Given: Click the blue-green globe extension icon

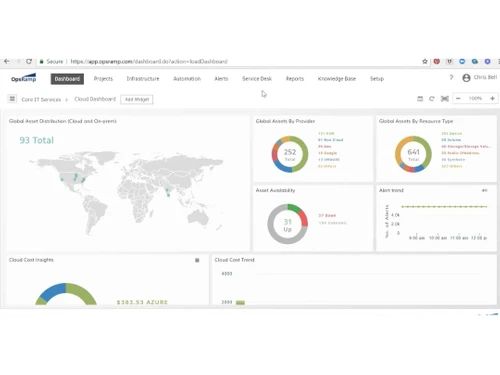Looking at the screenshot, I should click(x=475, y=61).
